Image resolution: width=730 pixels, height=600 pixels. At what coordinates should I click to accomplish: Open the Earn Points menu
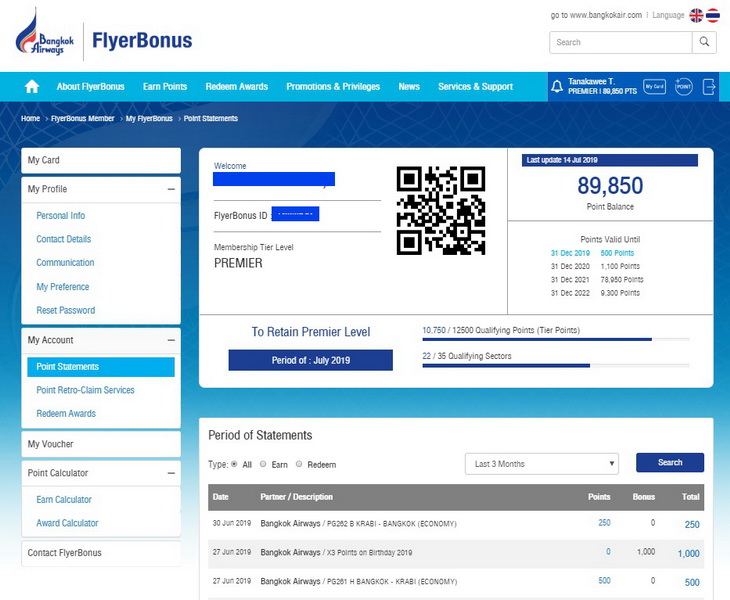coord(165,87)
